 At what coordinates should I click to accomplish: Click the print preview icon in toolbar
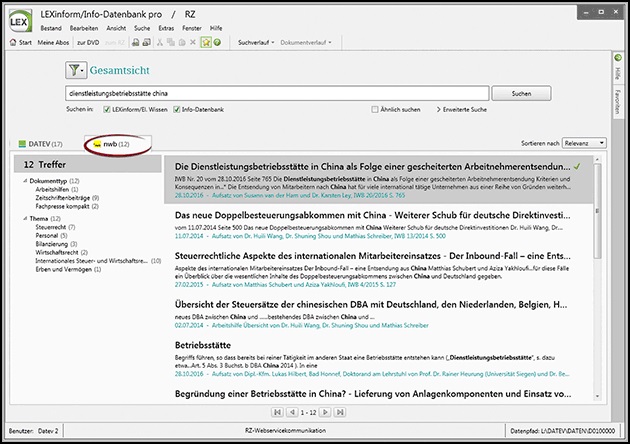(148, 44)
